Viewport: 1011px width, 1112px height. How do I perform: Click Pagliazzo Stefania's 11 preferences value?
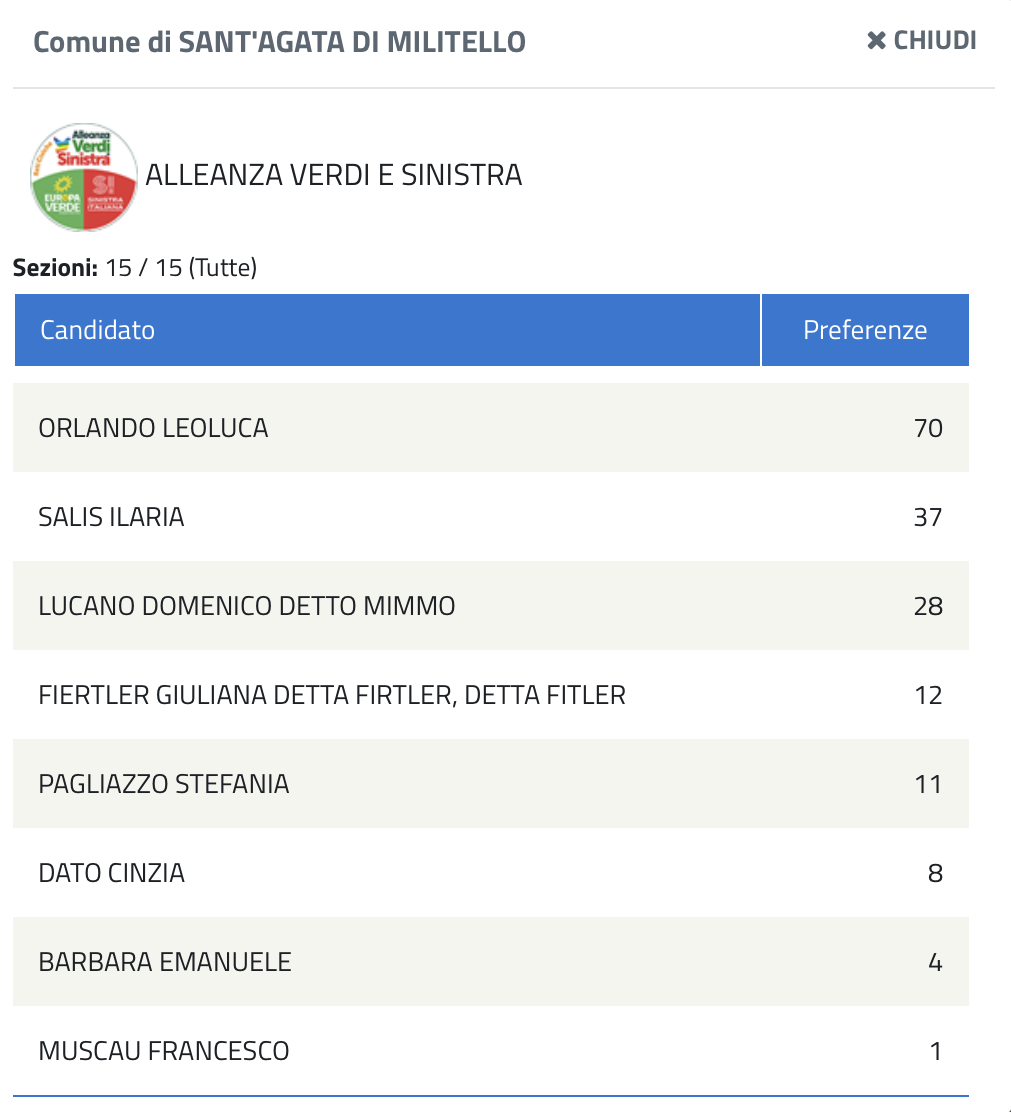[928, 784]
